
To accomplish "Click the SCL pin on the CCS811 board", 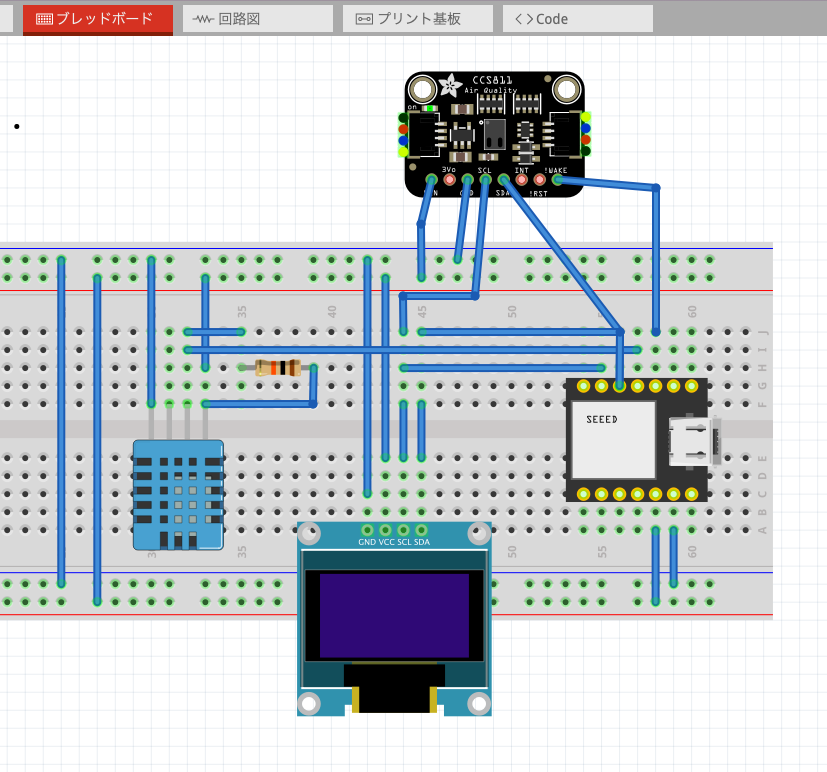I will click(x=485, y=180).
